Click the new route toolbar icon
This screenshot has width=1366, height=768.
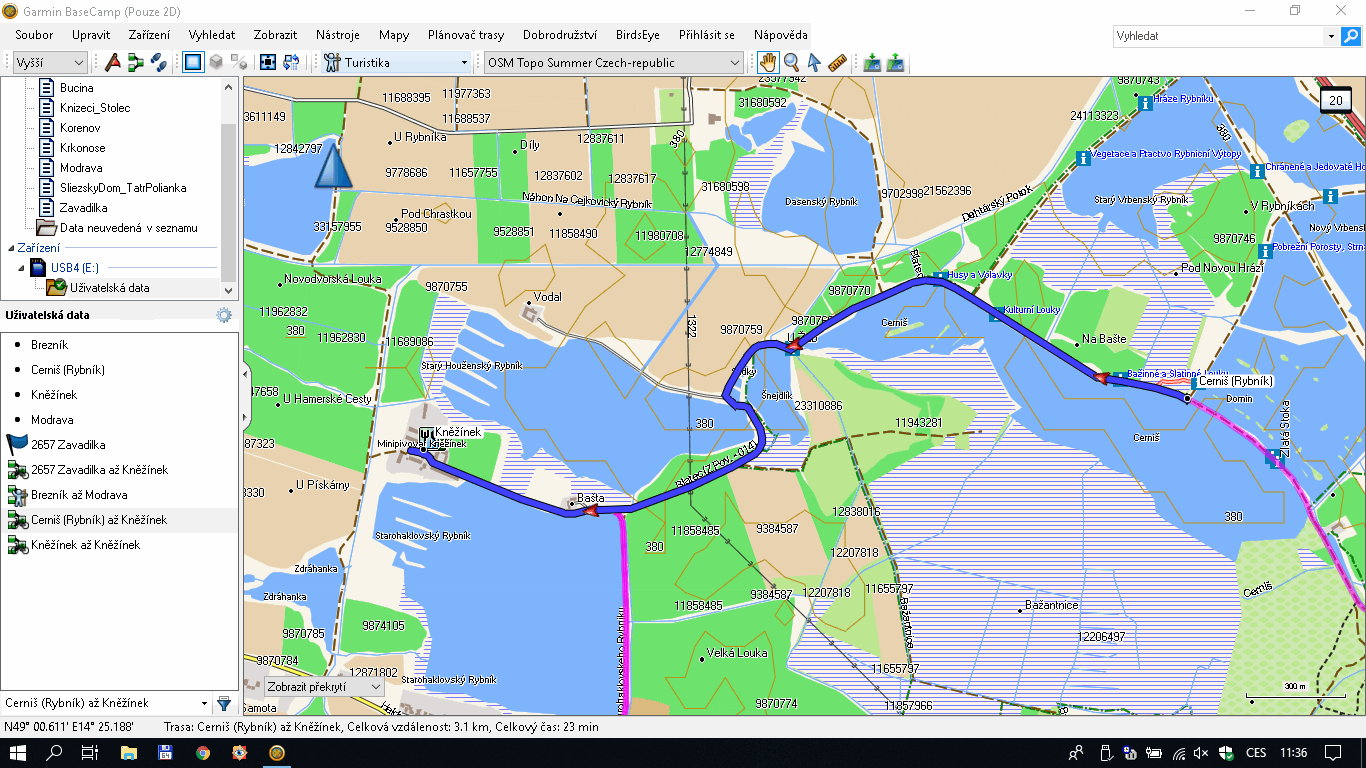pyautogui.click(x=135, y=62)
